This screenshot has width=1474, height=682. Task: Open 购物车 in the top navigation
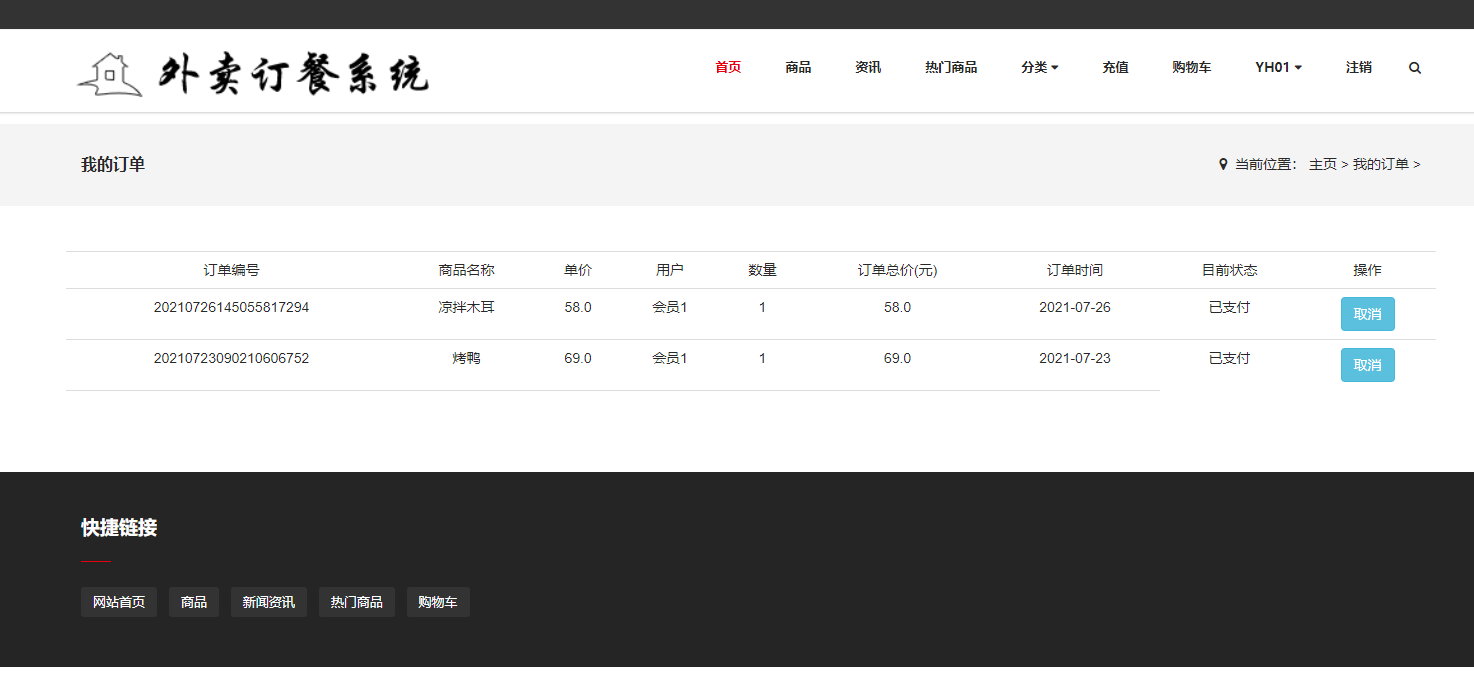1191,68
